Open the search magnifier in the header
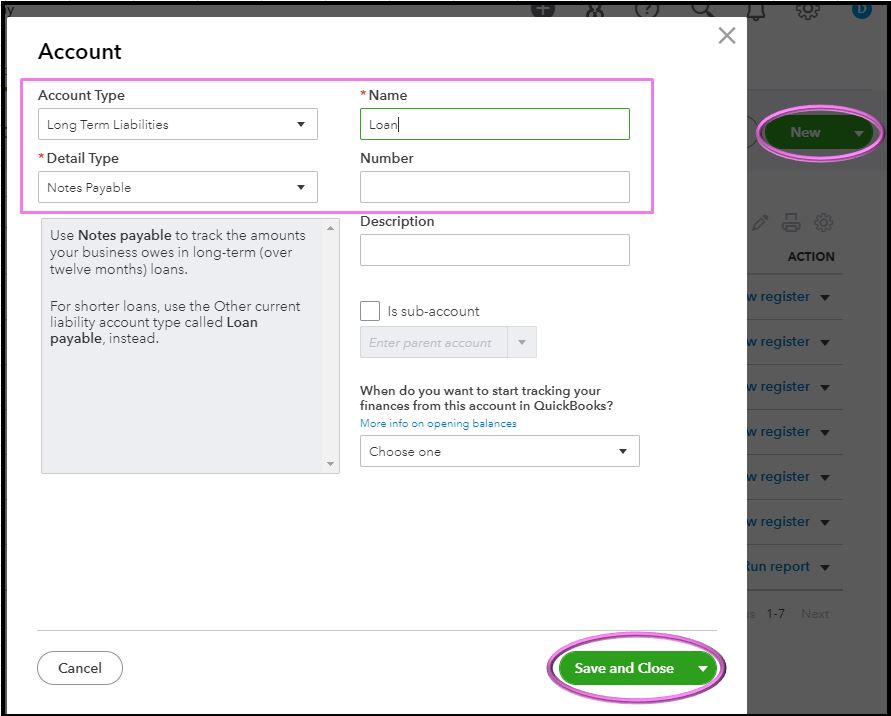 701,9
